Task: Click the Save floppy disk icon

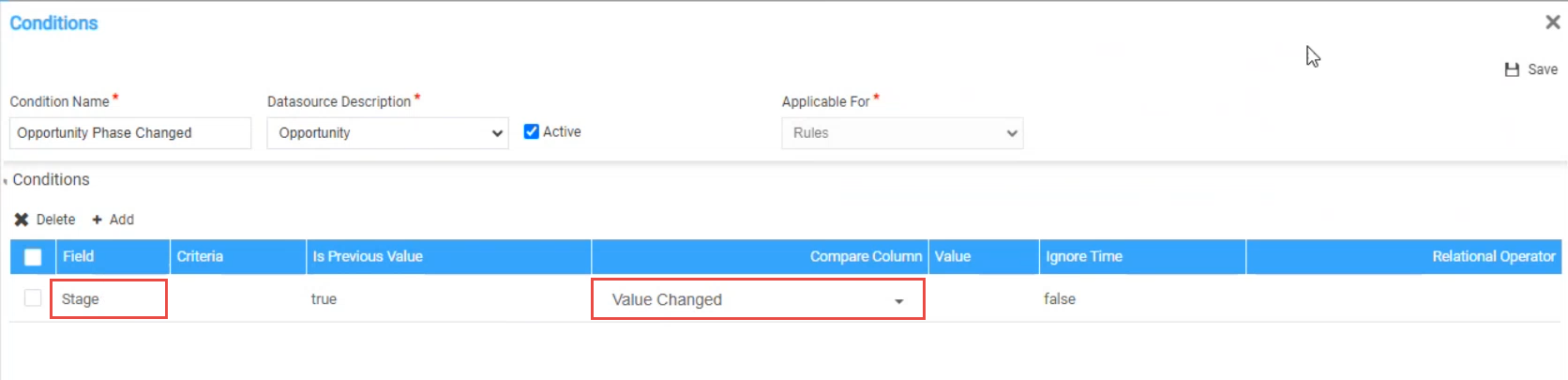Action: (x=1512, y=69)
